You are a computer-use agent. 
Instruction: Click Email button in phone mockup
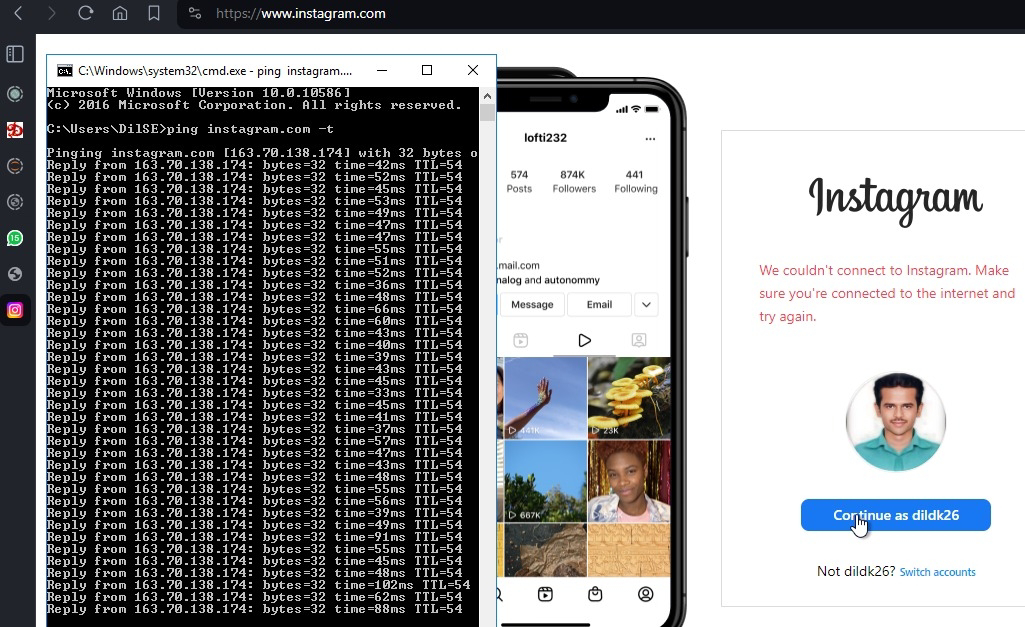pos(599,305)
